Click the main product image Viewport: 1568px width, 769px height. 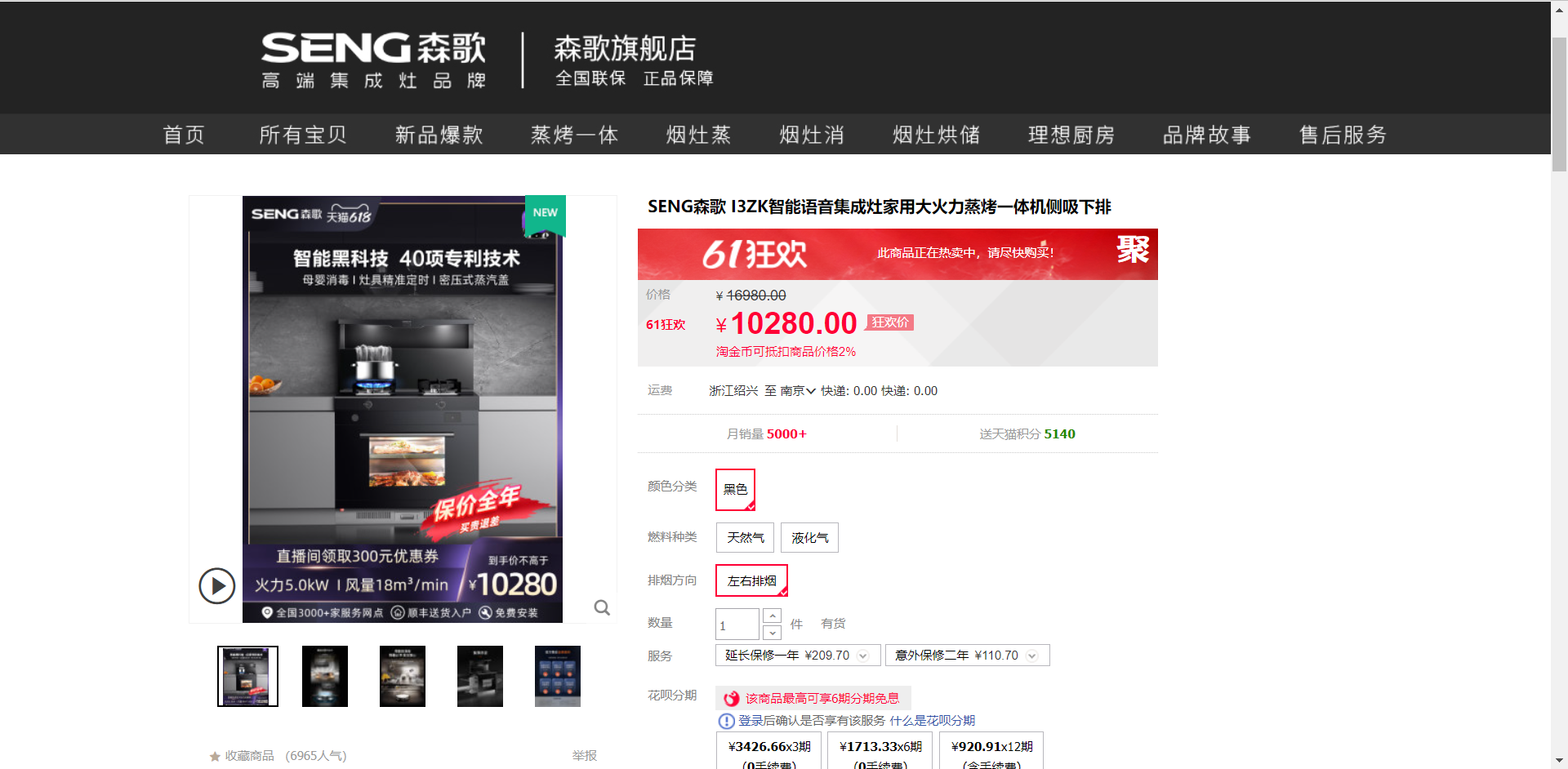(x=403, y=409)
